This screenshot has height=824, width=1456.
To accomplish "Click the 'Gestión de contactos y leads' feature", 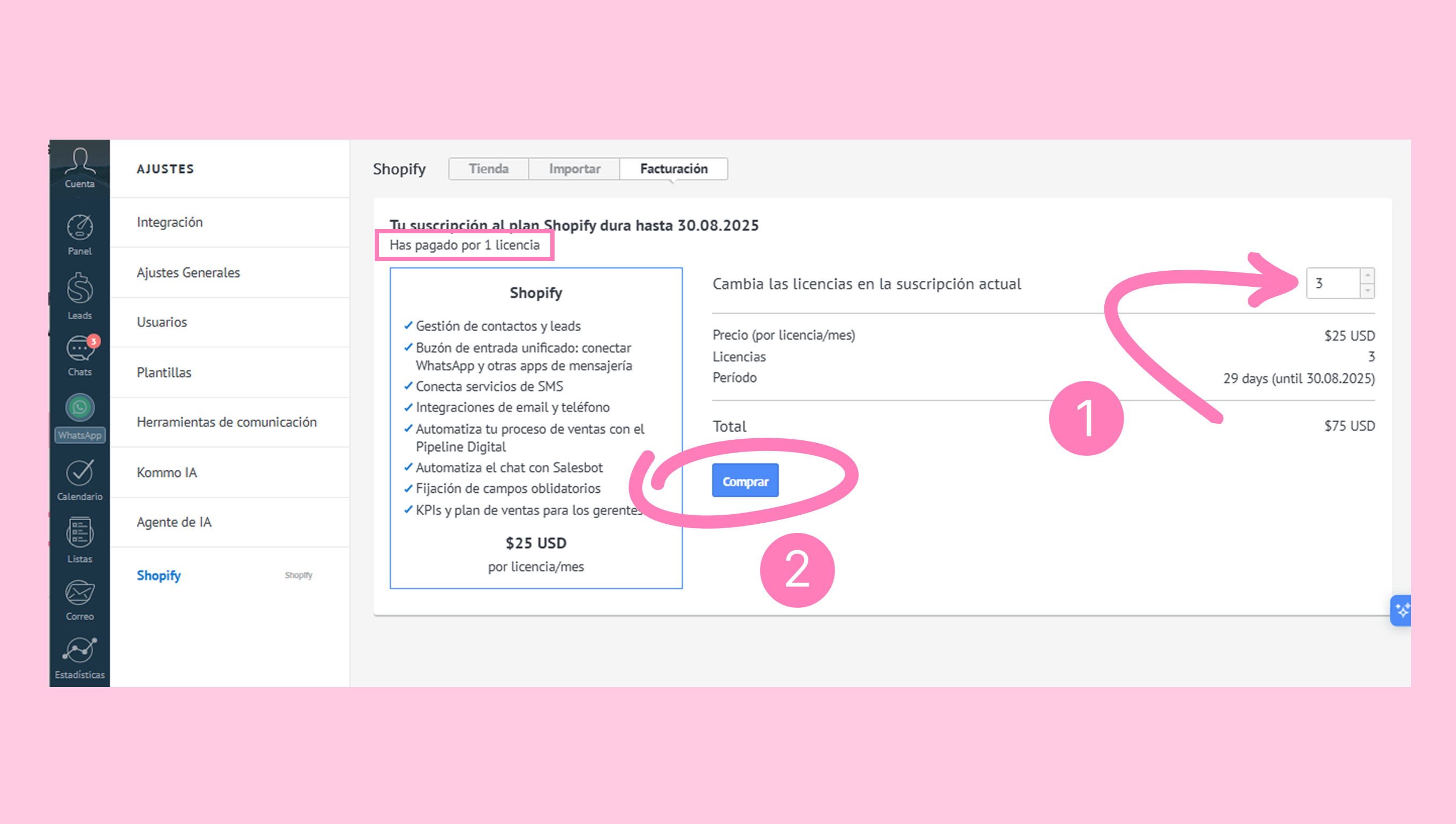I will click(498, 326).
